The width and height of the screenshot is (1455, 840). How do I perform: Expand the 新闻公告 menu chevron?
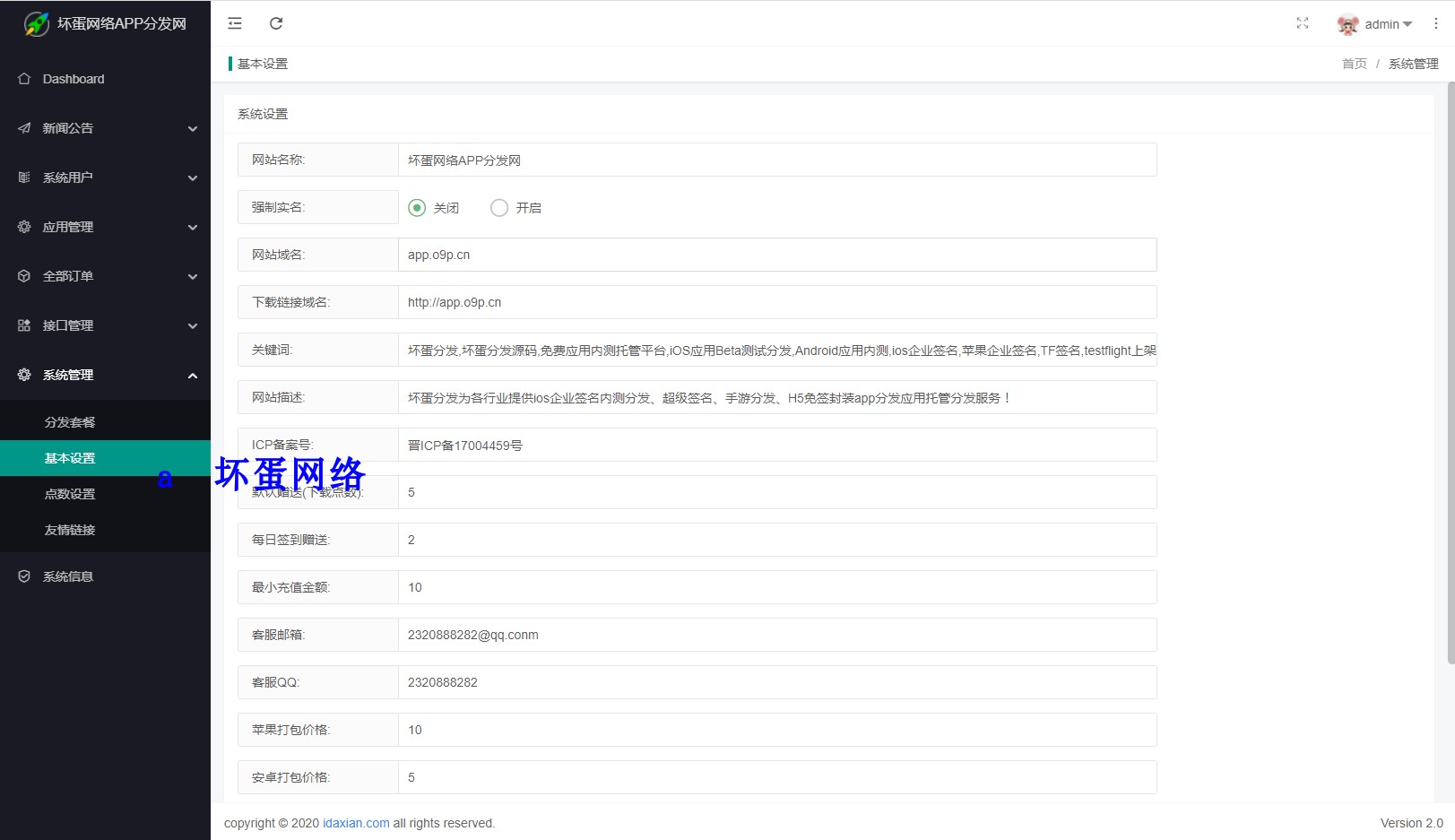pos(193,129)
